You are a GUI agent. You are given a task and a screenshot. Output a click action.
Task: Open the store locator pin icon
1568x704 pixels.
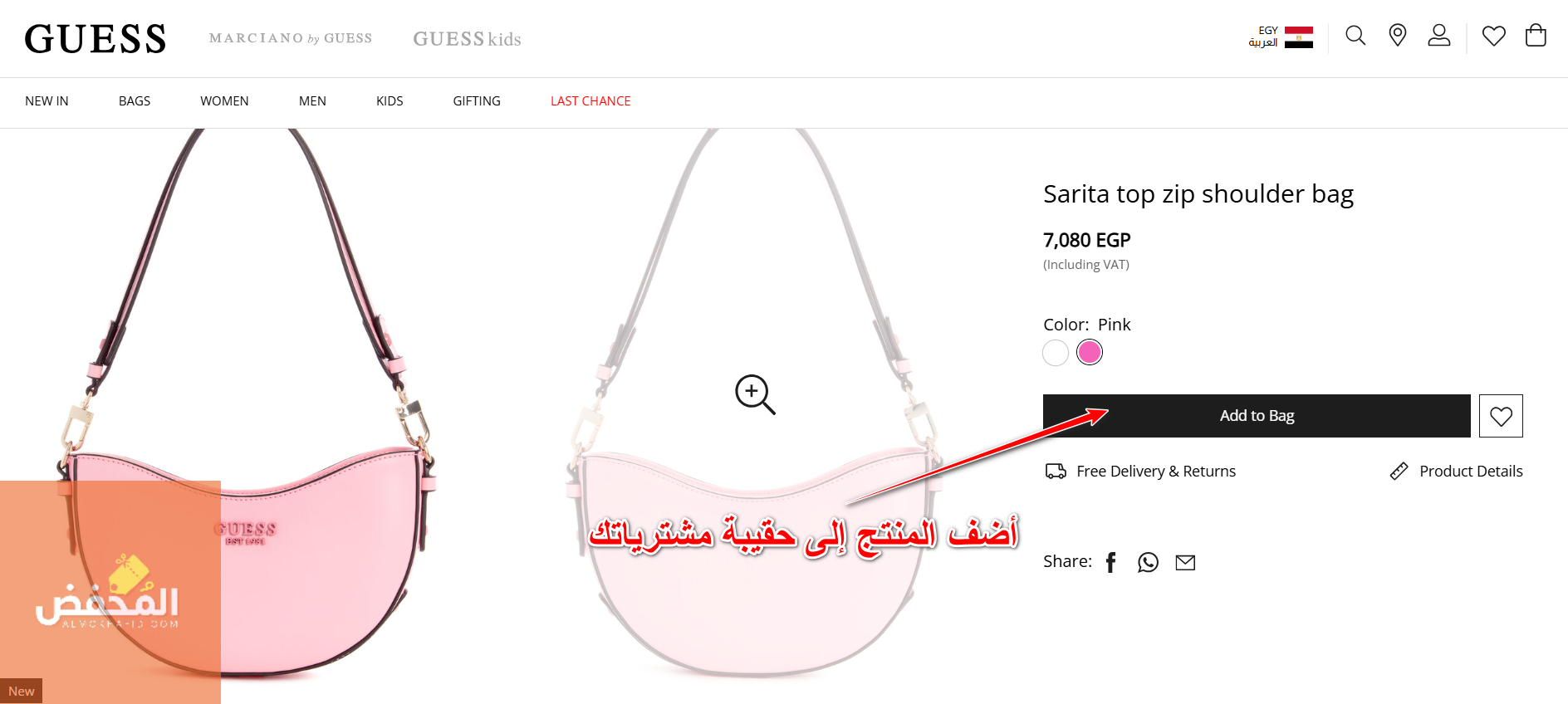(1398, 35)
